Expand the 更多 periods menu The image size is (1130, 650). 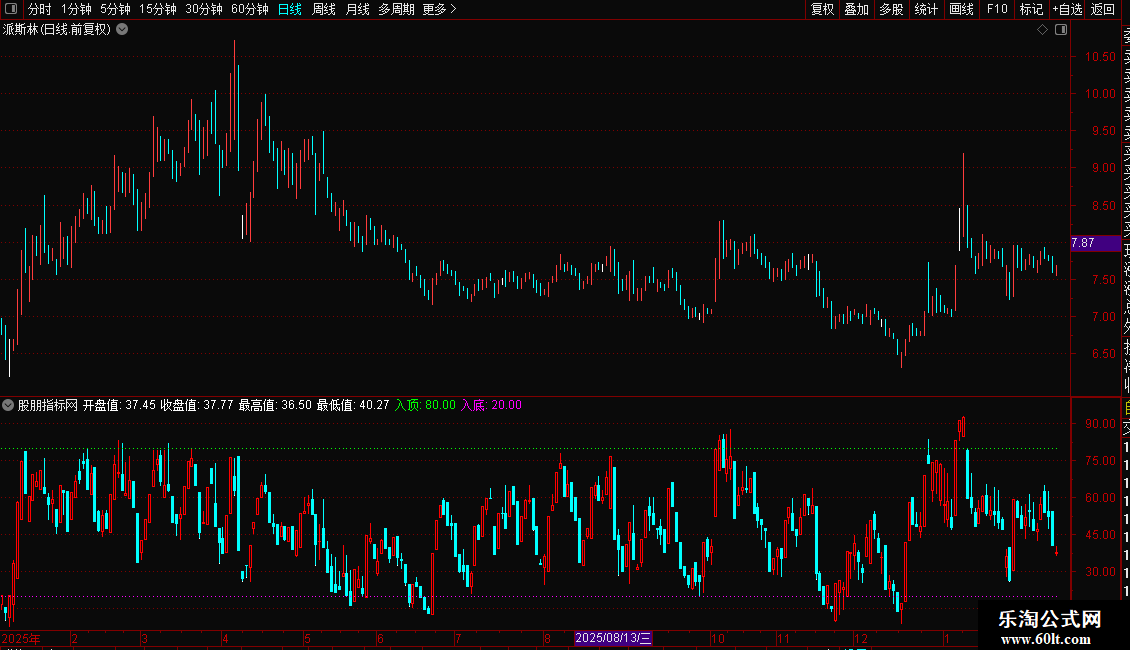pos(439,9)
